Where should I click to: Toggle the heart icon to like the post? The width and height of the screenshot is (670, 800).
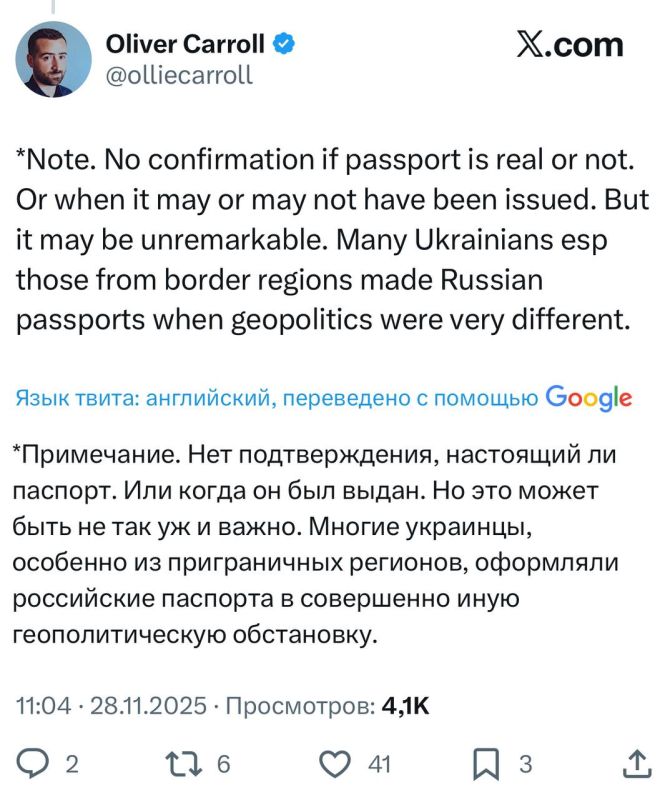click(x=334, y=762)
